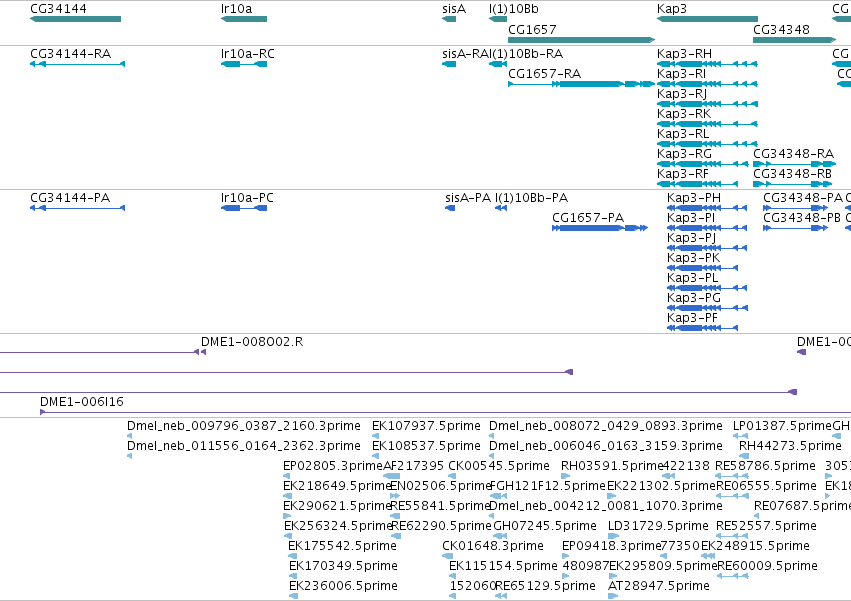Click the CG34348-PB protein feature

click(796, 228)
